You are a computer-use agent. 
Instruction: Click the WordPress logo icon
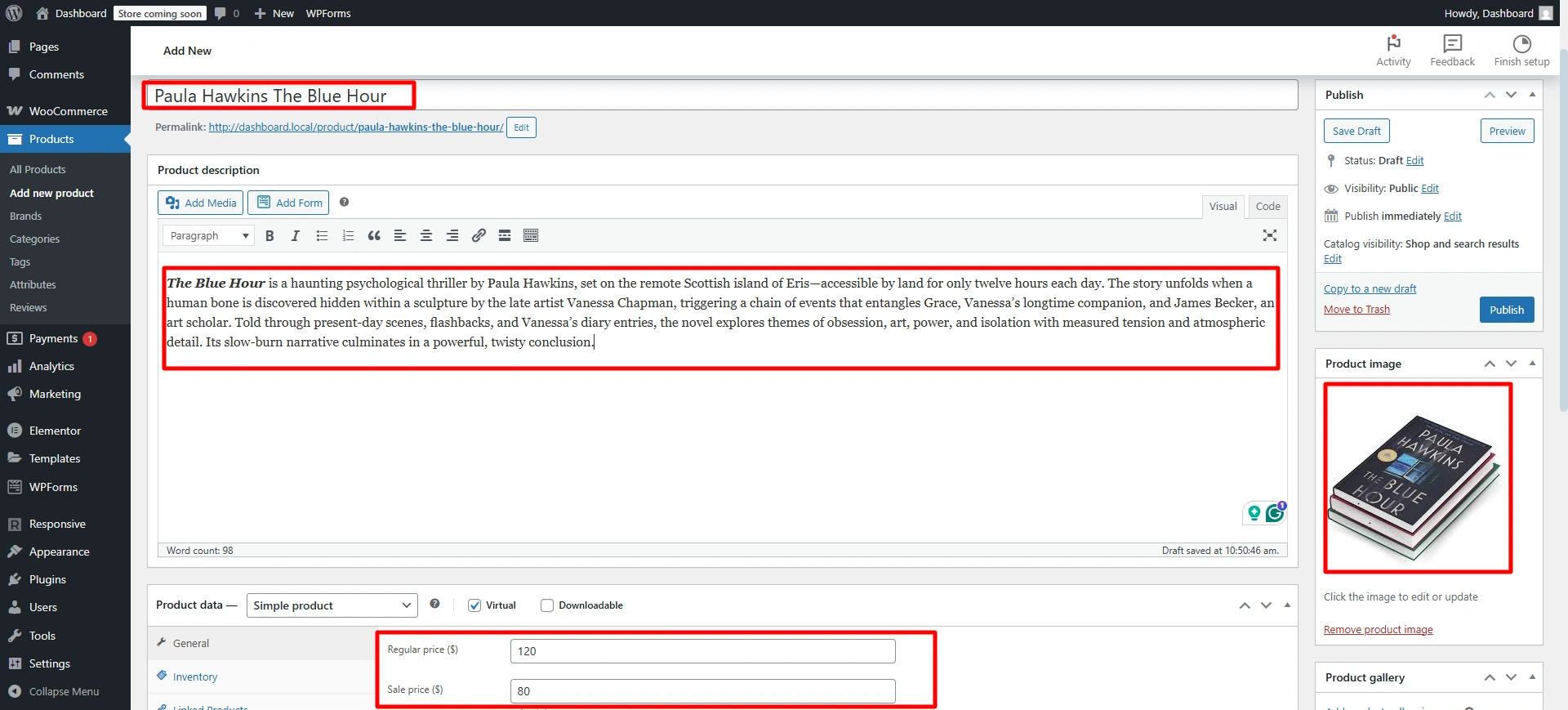click(14, 13)
